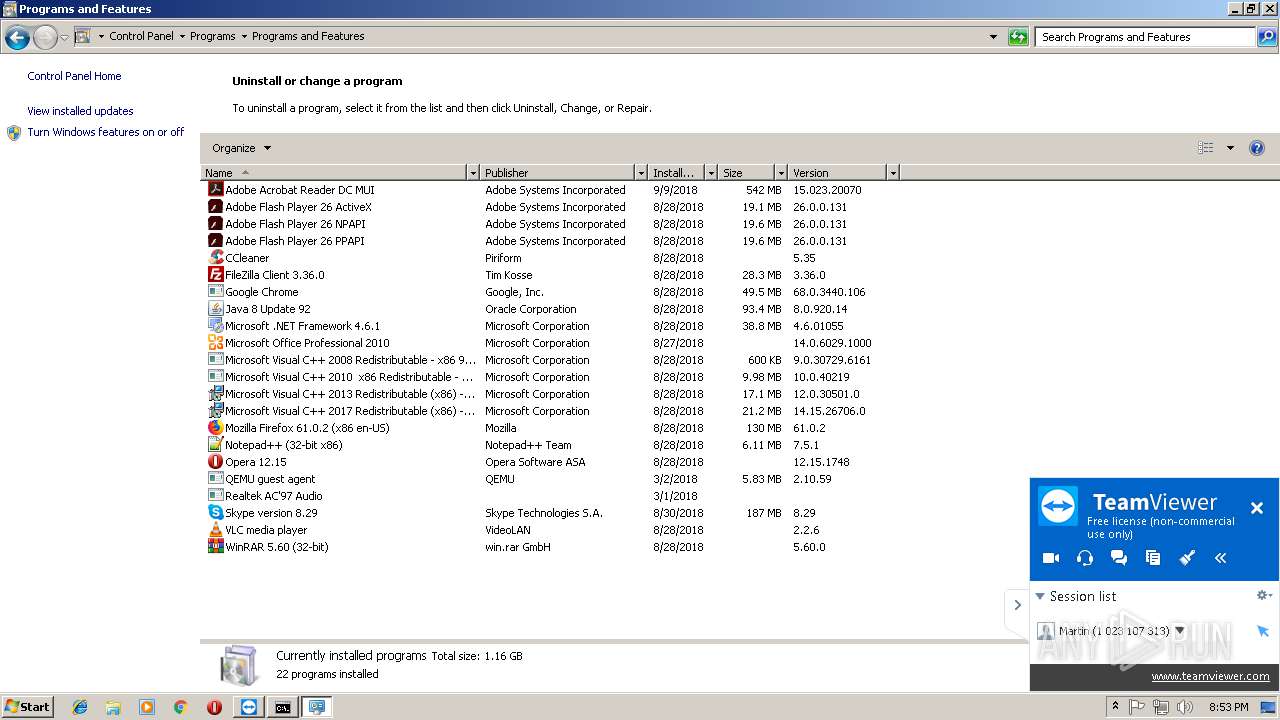Click the back navigation arrow
1280x720 pixels.
tap(17, 37)
